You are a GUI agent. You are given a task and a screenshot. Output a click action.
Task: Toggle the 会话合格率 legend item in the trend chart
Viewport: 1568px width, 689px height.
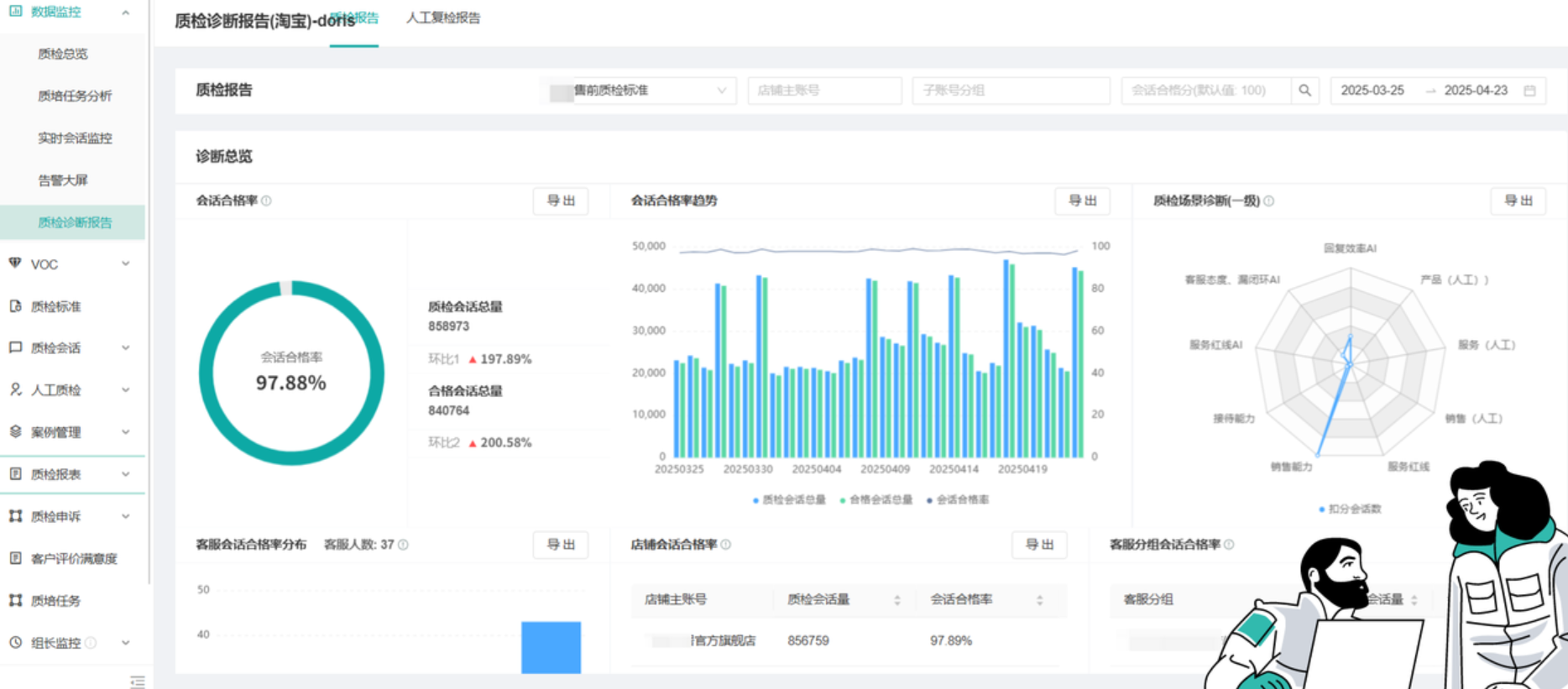coord(958,500)
